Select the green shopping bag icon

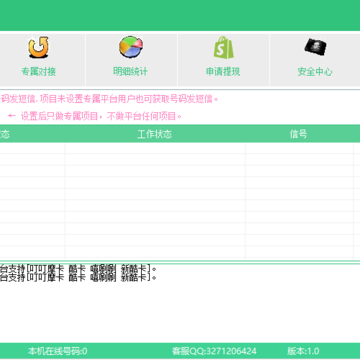(223, 47)
